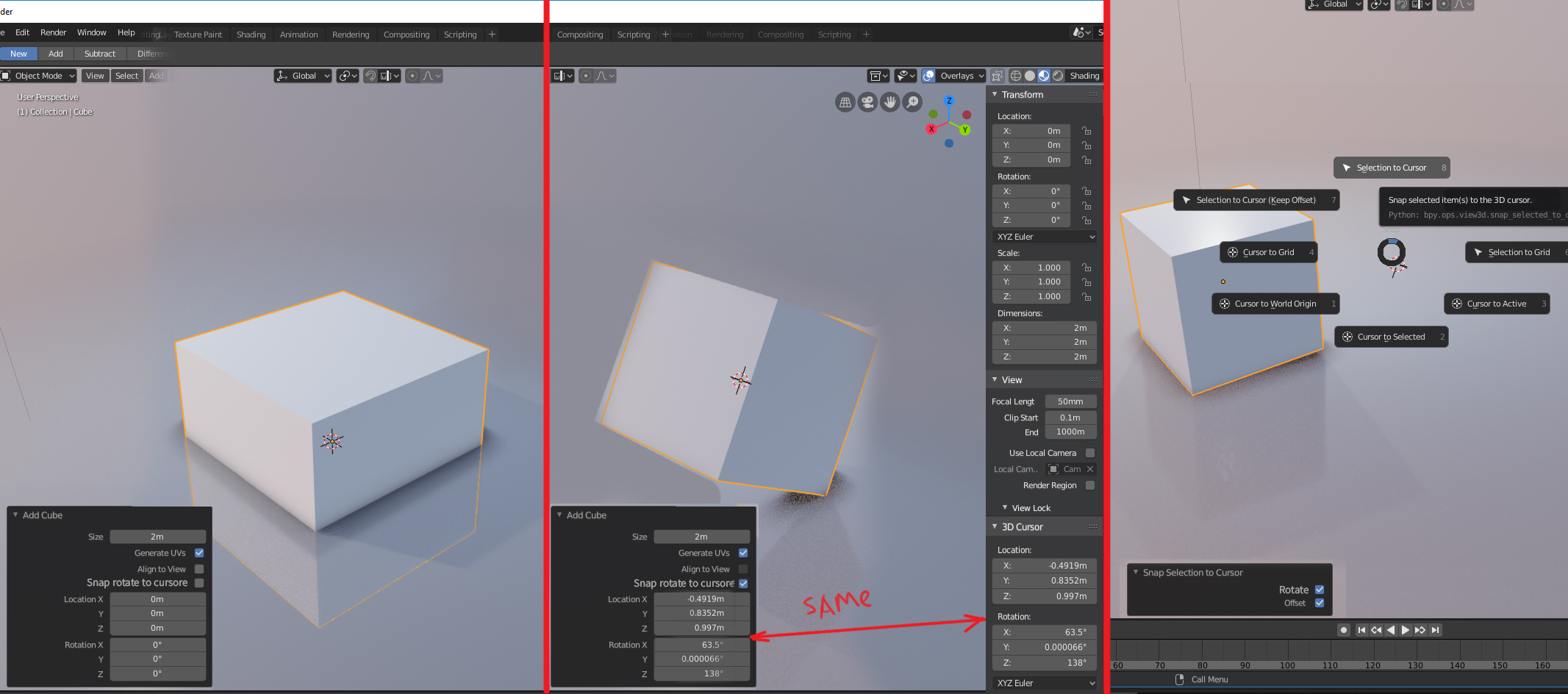Screen dimensions: 1568x694
Task: Click frame 100 on the timeline ruler
Action: point(1287,665)
